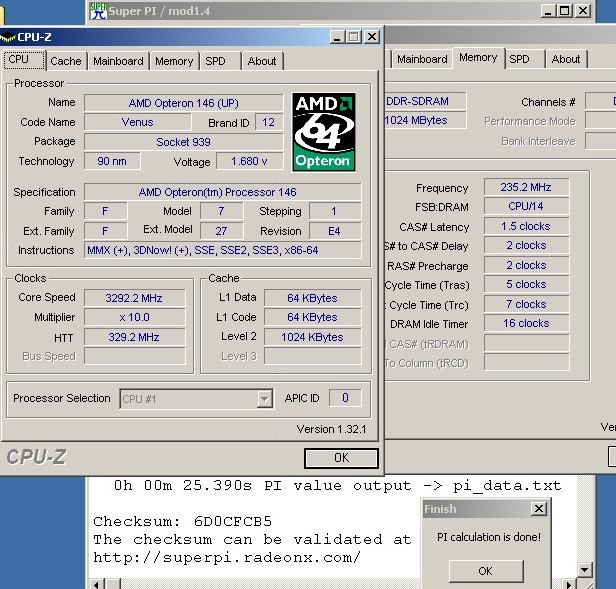Click the URL 'http://superpi.radeonx.com/'

point(227,558)
